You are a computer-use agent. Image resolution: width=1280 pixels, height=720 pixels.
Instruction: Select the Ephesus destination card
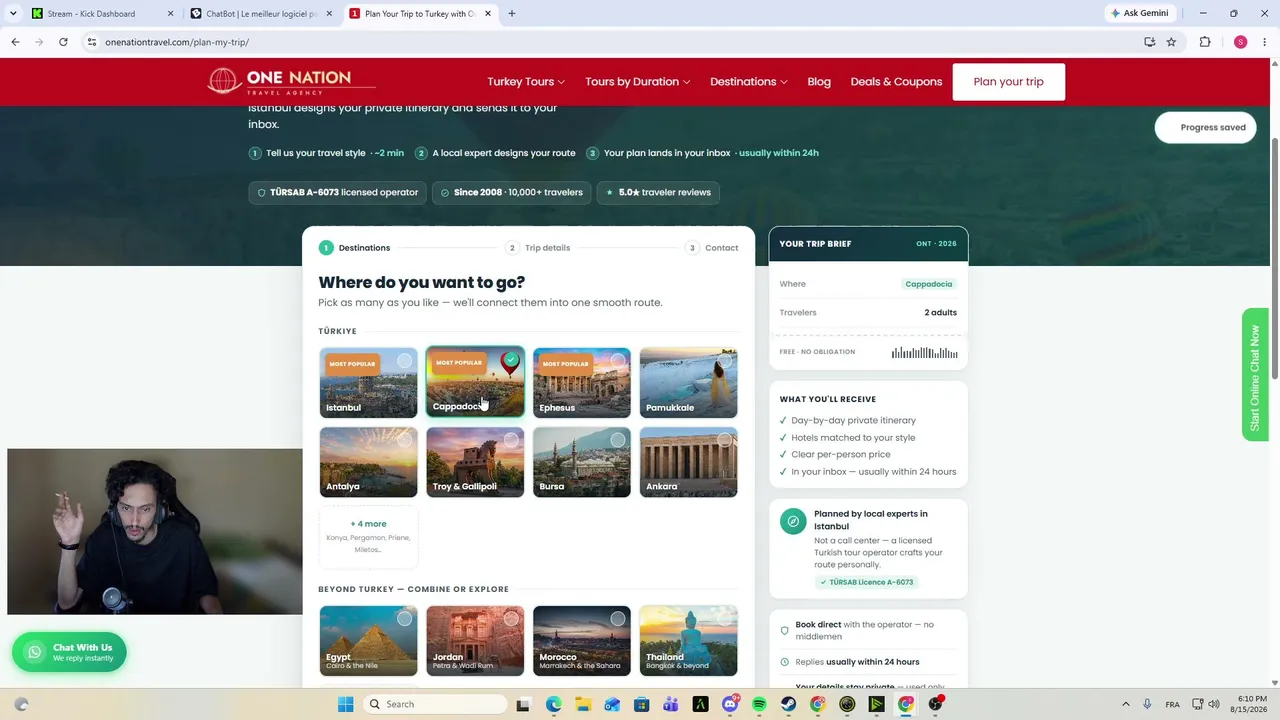(x=582, y=382)
